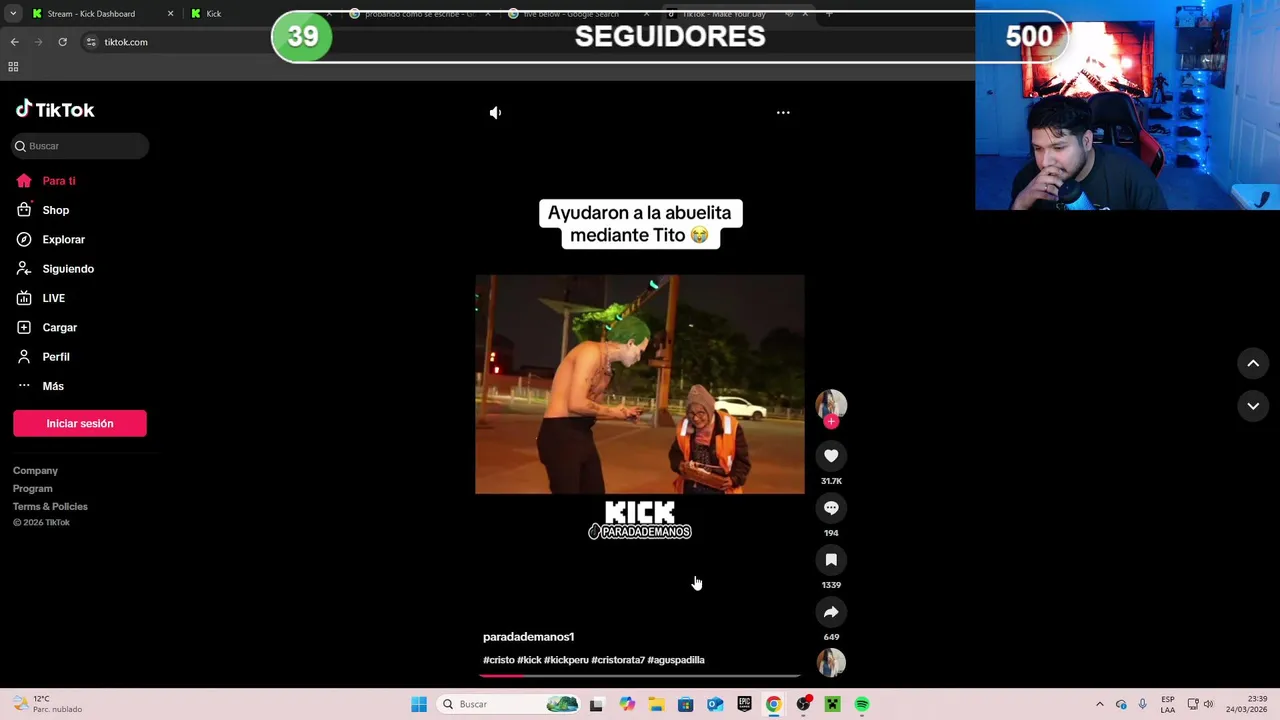Open the Windows Start menu
The image size is (1280, 720).
point(419,704)
